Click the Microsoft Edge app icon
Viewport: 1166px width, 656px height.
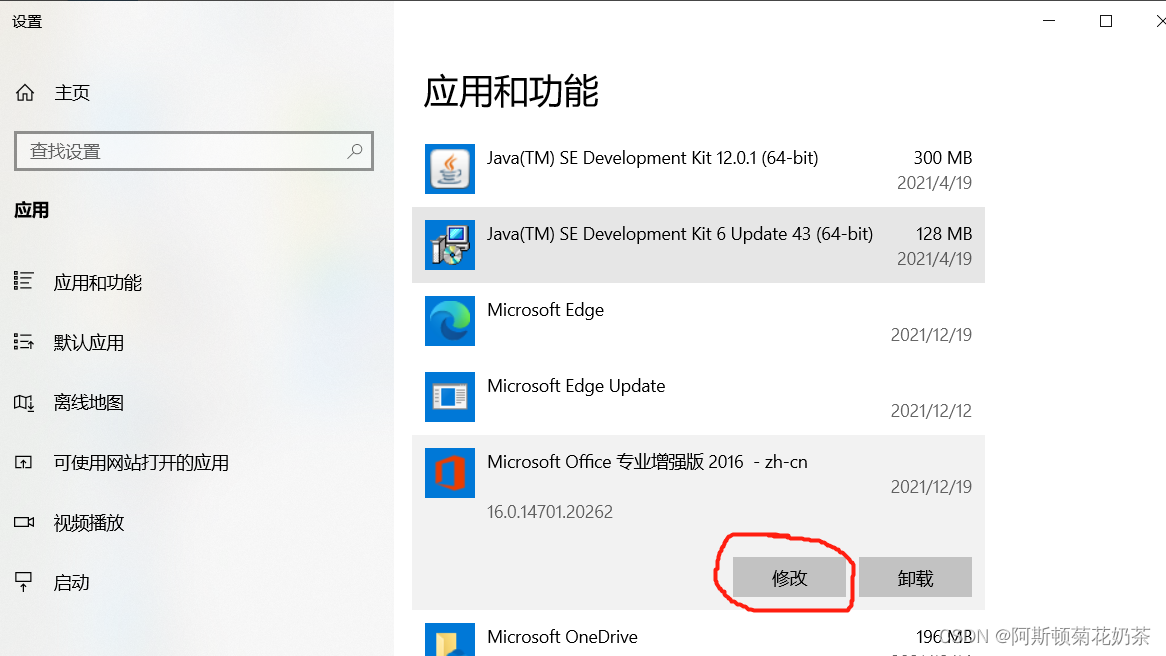coord(450,321)
